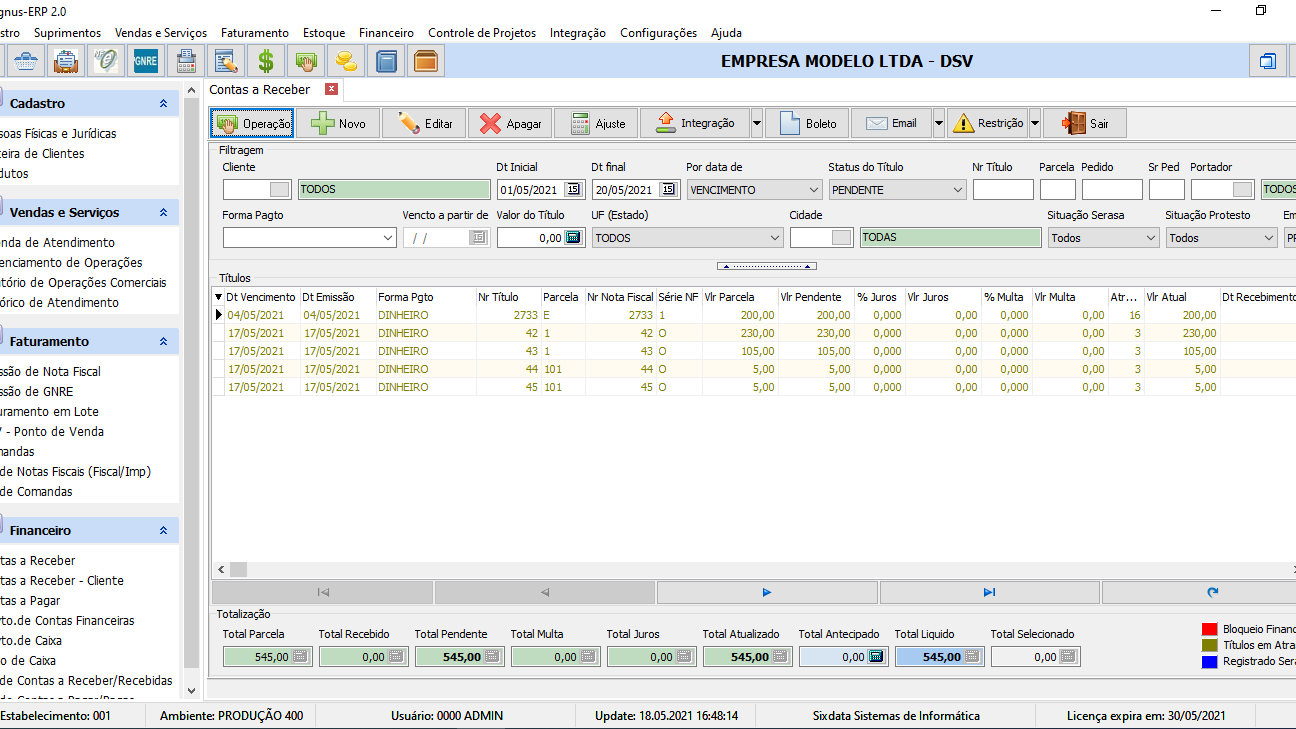Screen dimensions: 1296x729
Task: Open the Forma Pagto dropdown
Action: pyautogui.click(x=388, y=238)
